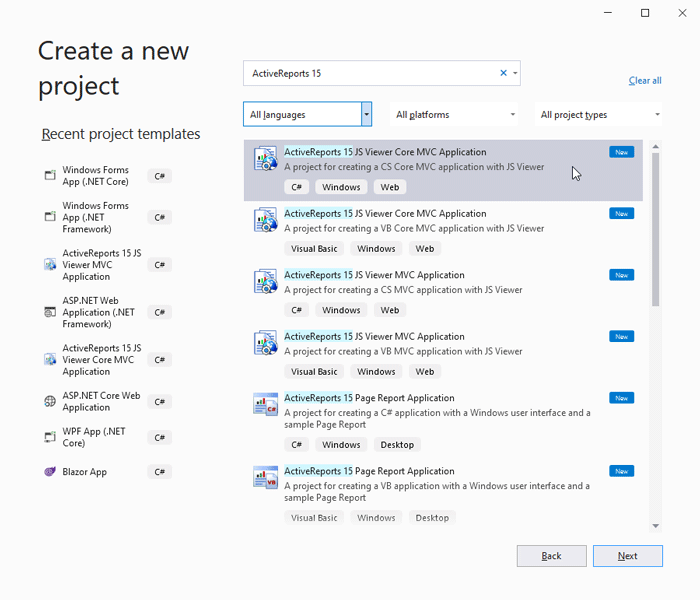
Task: Select C# Page Report Application template
Action: pos(443,422)
